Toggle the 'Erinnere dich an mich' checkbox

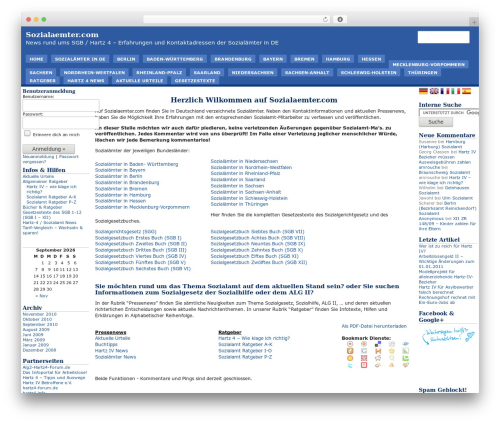tap(27, 133)
